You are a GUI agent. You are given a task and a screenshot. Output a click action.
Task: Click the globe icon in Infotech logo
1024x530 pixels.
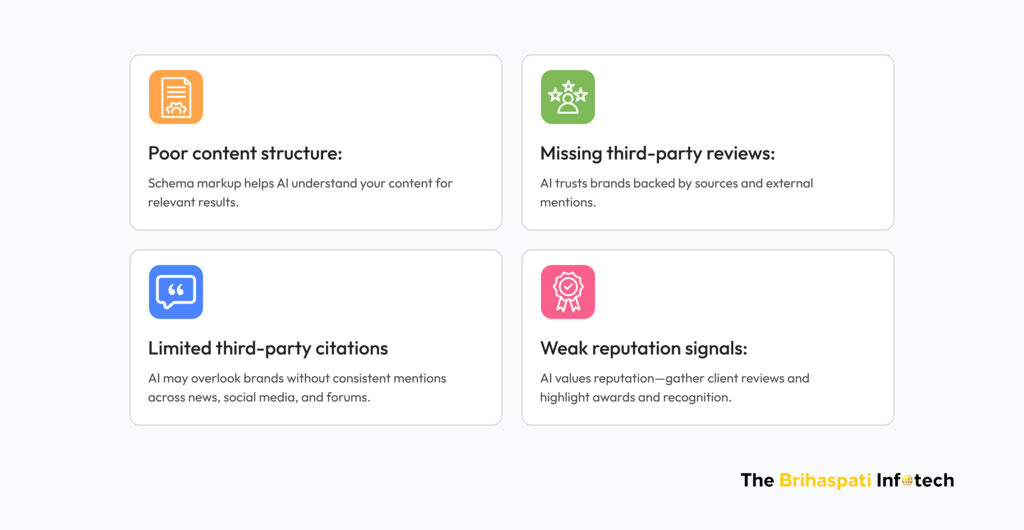tap(907, 481)
